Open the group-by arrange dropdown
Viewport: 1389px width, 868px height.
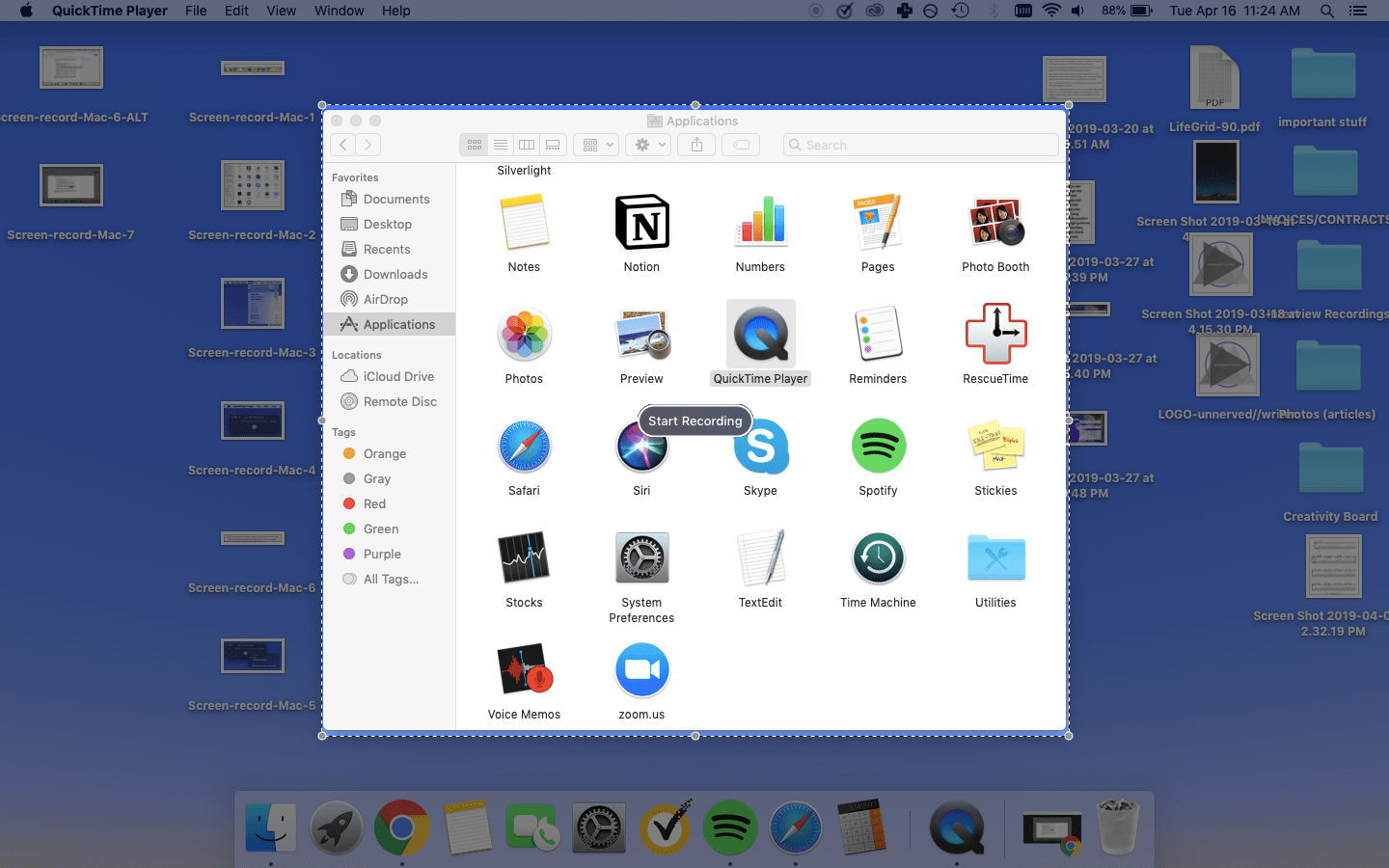596,145
